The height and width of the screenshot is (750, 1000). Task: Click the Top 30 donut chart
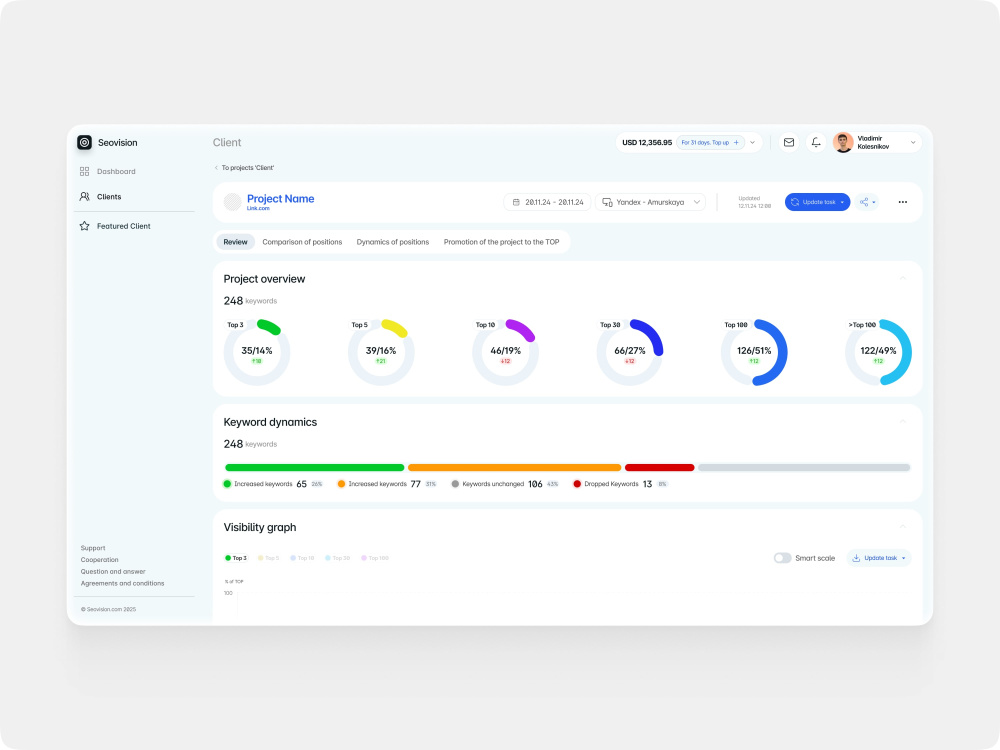point(630,353)
